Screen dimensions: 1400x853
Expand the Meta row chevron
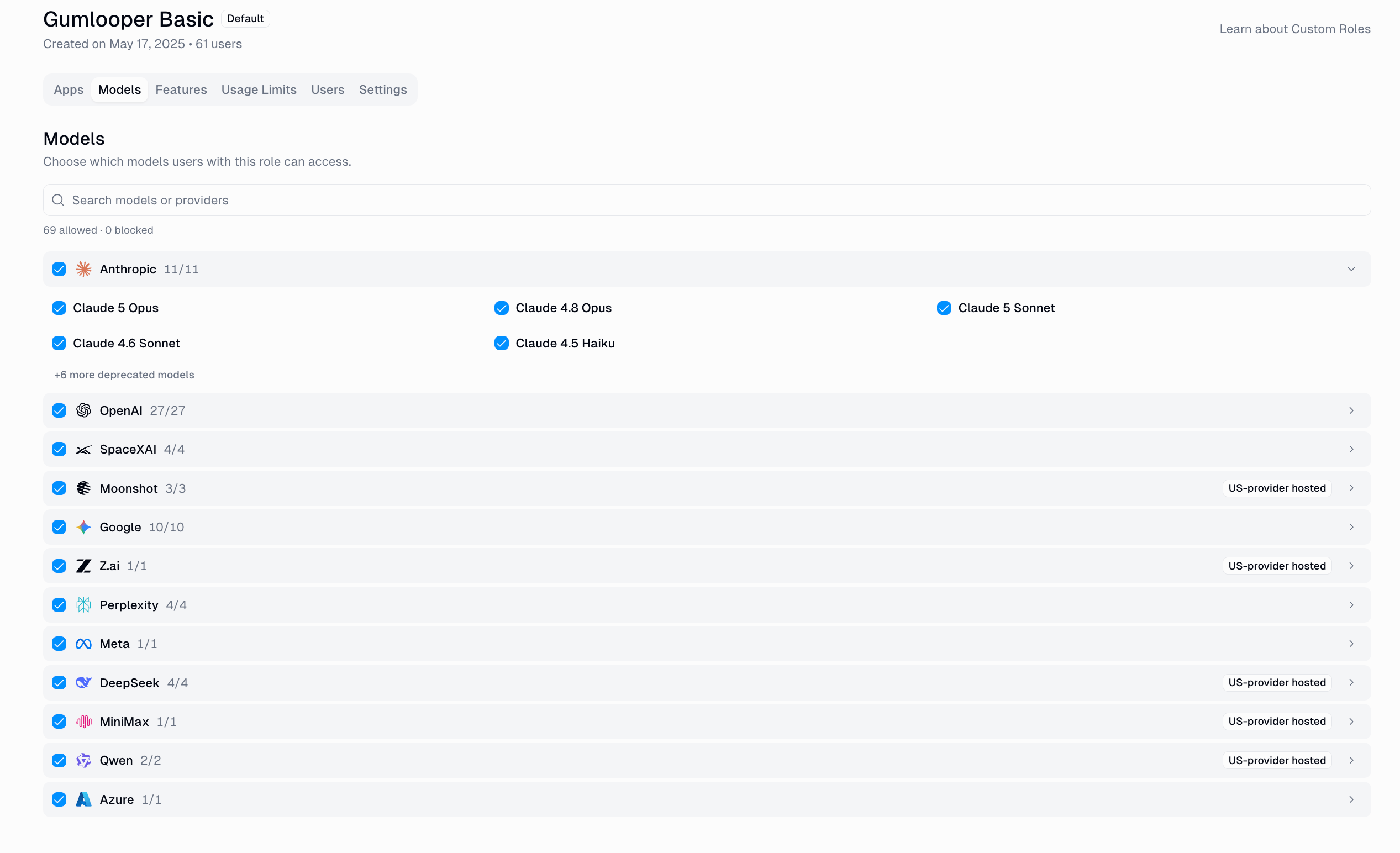tap(1352, 644)
